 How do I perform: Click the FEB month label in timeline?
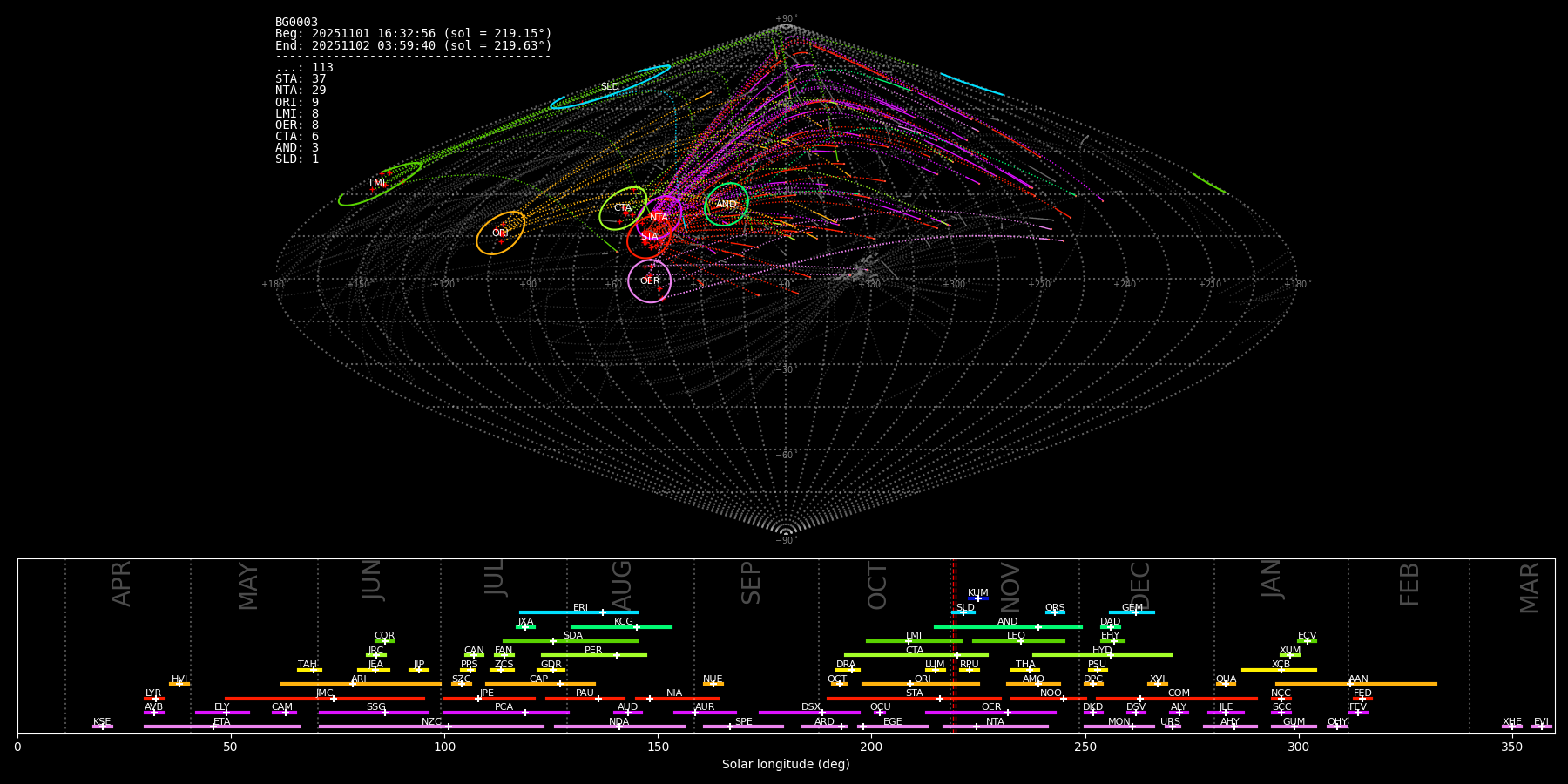click(1409, 584)
